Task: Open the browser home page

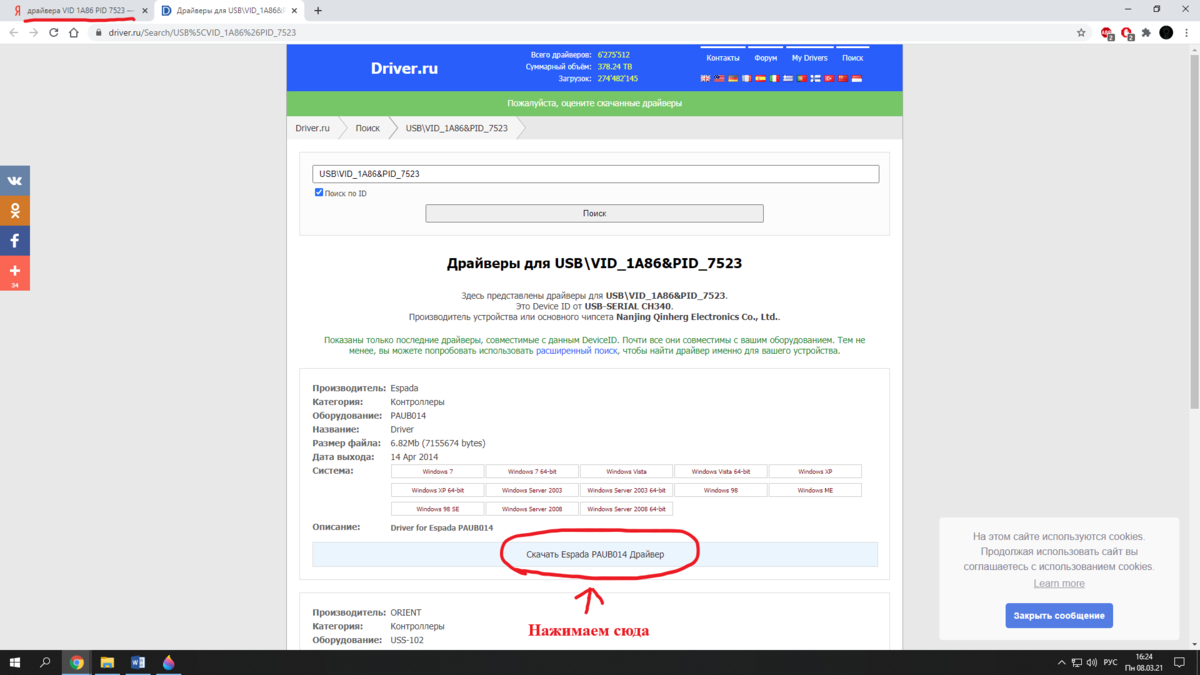Action: click(x=74, y=32)
